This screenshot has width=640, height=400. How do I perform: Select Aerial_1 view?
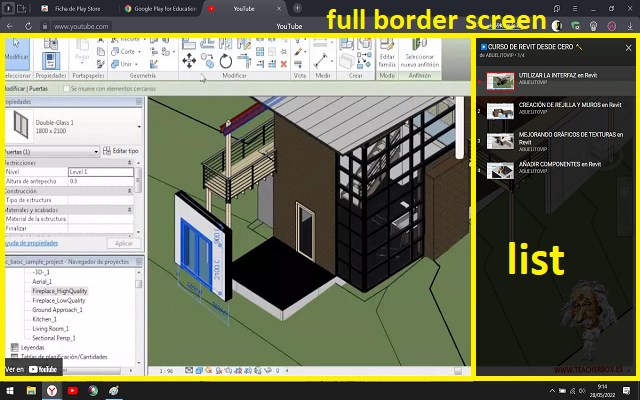pos(42,282)
